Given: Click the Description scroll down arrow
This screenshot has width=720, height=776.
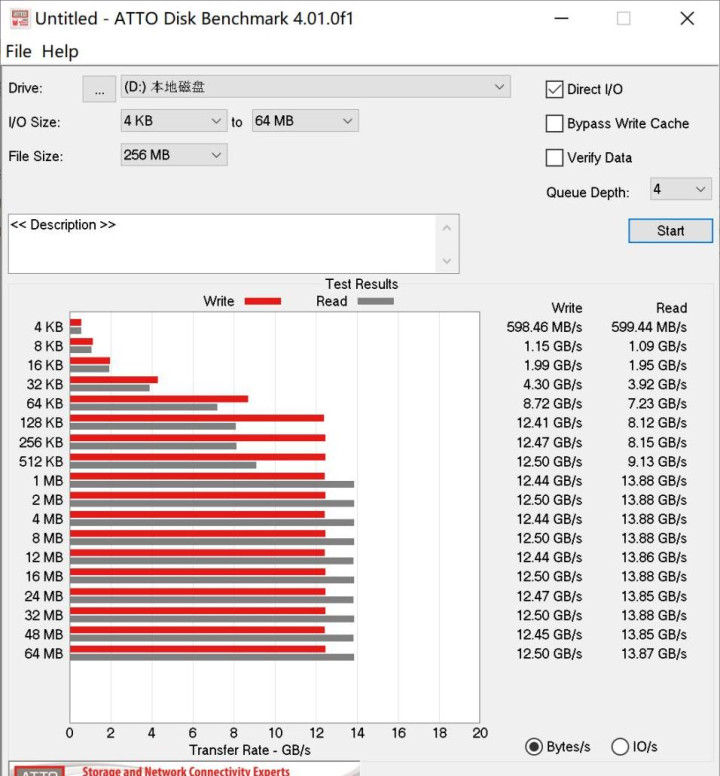Looking at the screenshot, I should coord(447,261).
